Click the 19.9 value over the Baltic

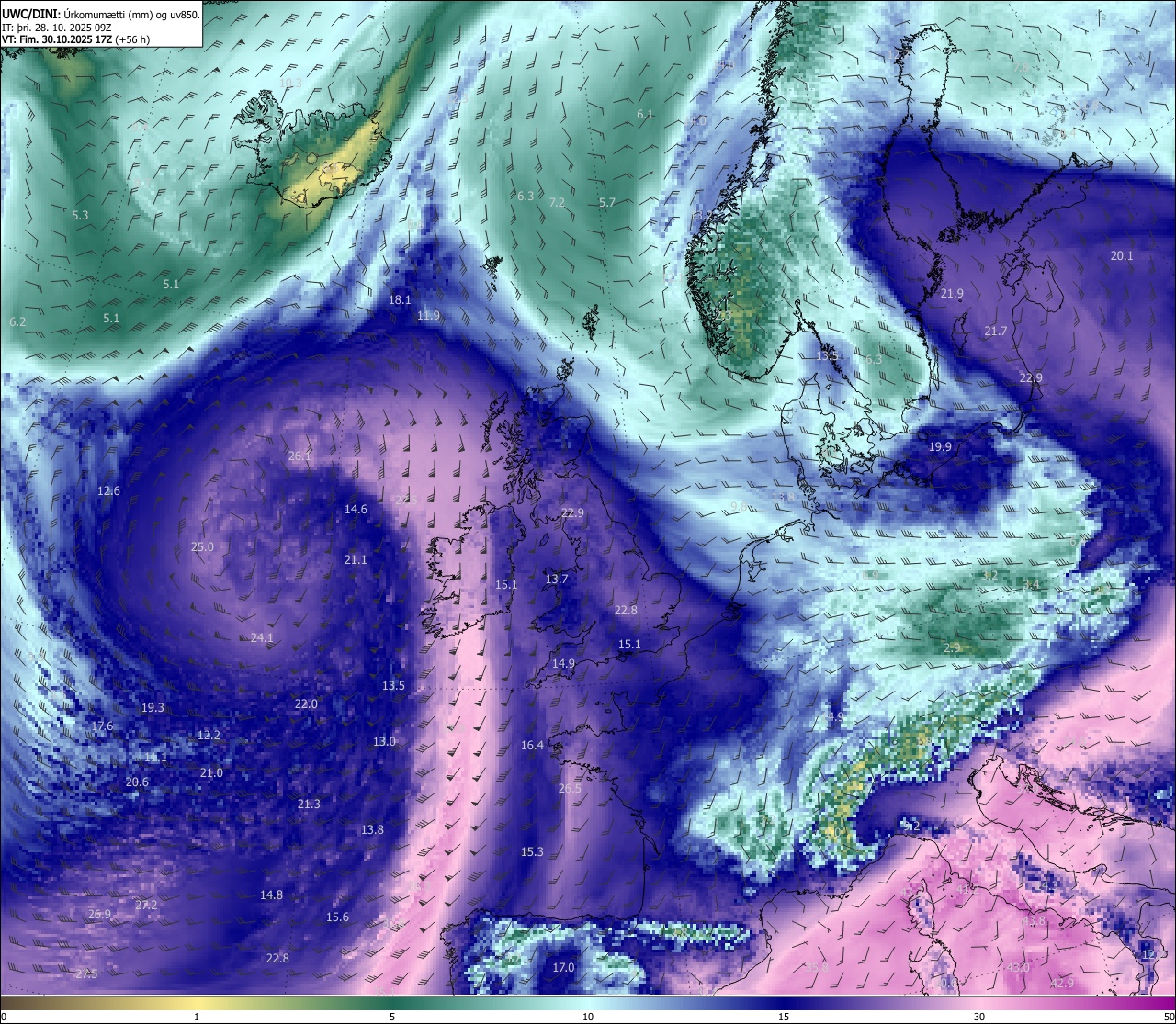click(x=940, y=446)
